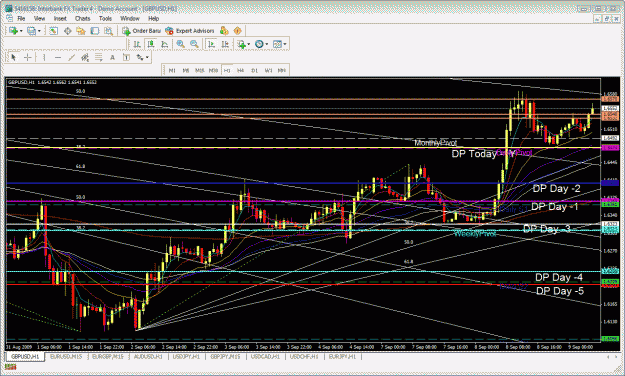
Task: Open the Insert menu
Action: pyautogui.click(x=60, y=19)
